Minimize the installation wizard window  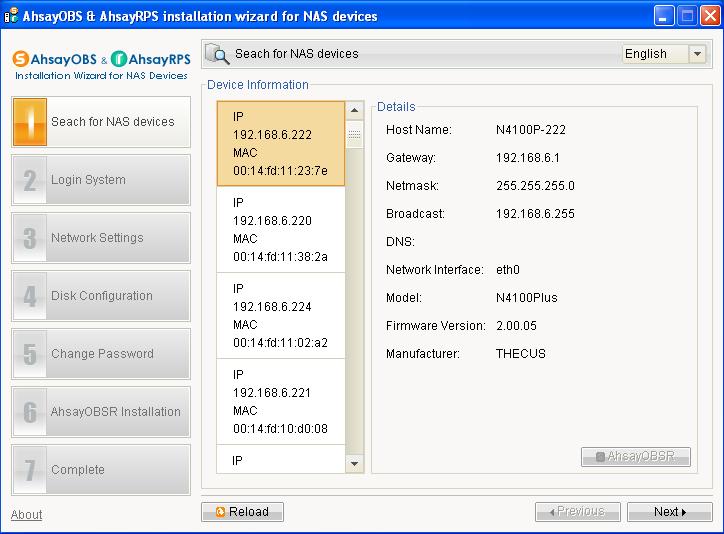(664, 17)
